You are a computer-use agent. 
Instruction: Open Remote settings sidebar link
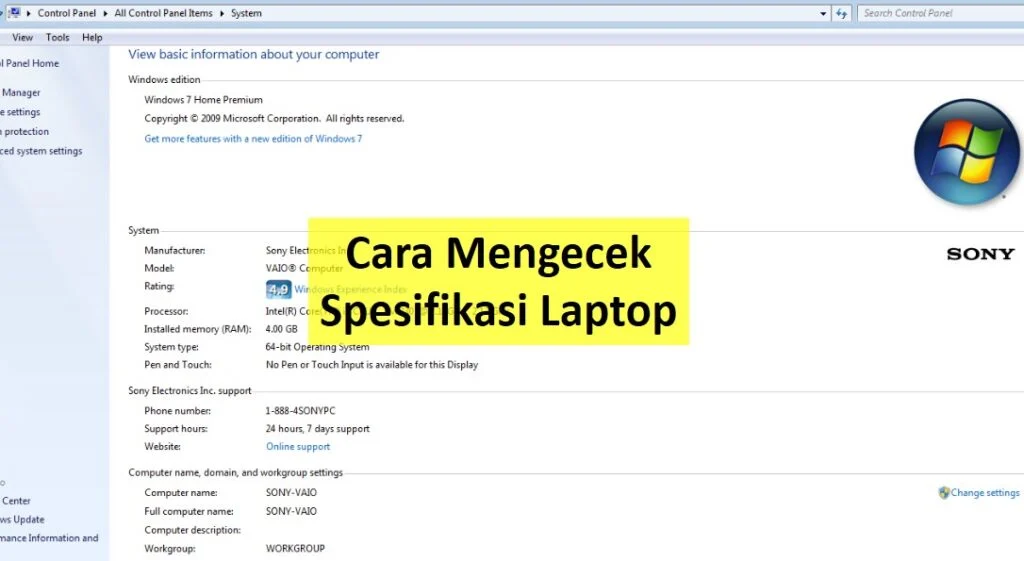coord(20,112)
